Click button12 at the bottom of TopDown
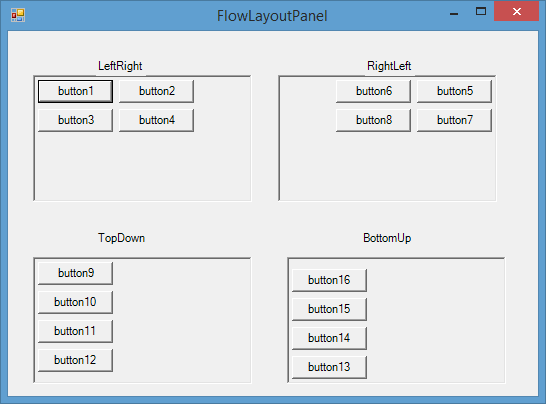 (75, 360)
